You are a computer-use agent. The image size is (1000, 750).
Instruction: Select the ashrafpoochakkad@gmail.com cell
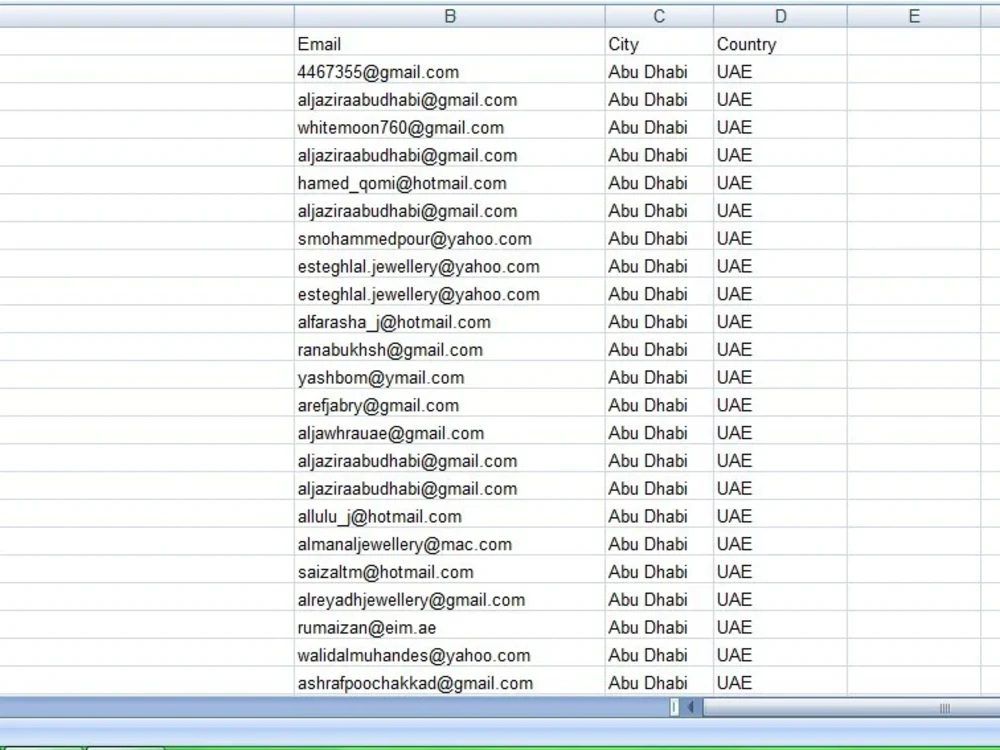[x=450, y=683]
